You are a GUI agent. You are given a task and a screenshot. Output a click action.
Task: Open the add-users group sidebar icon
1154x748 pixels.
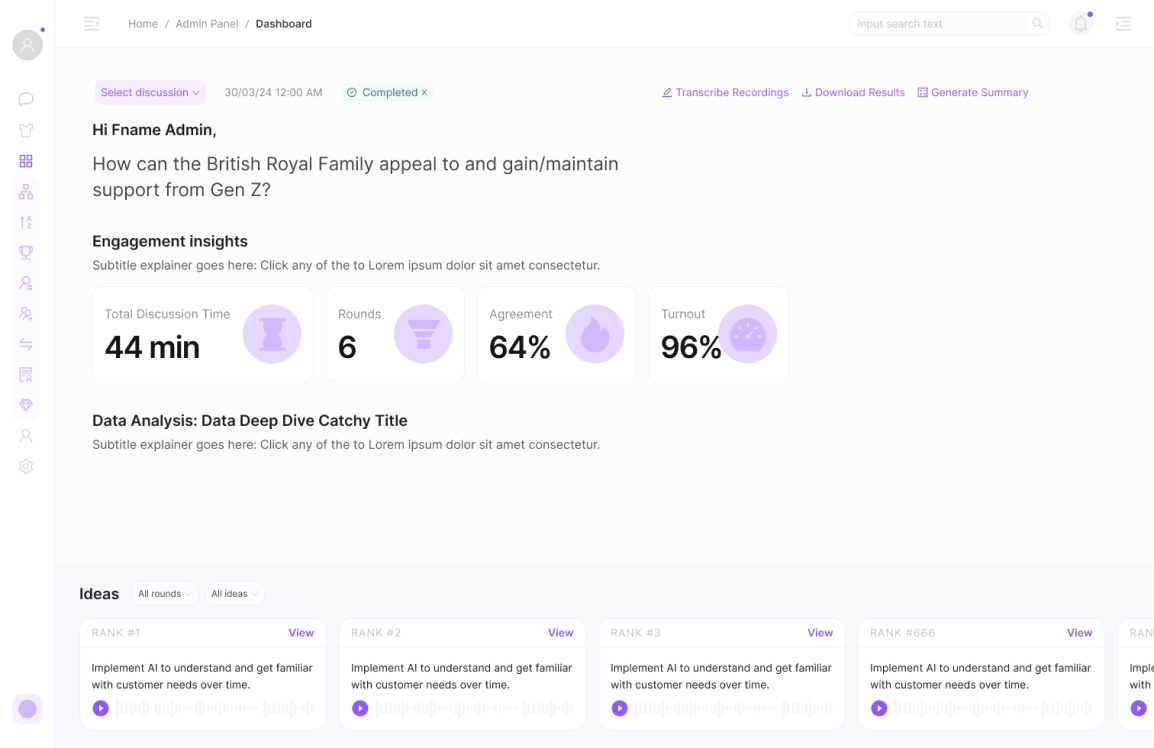(26, 314)
